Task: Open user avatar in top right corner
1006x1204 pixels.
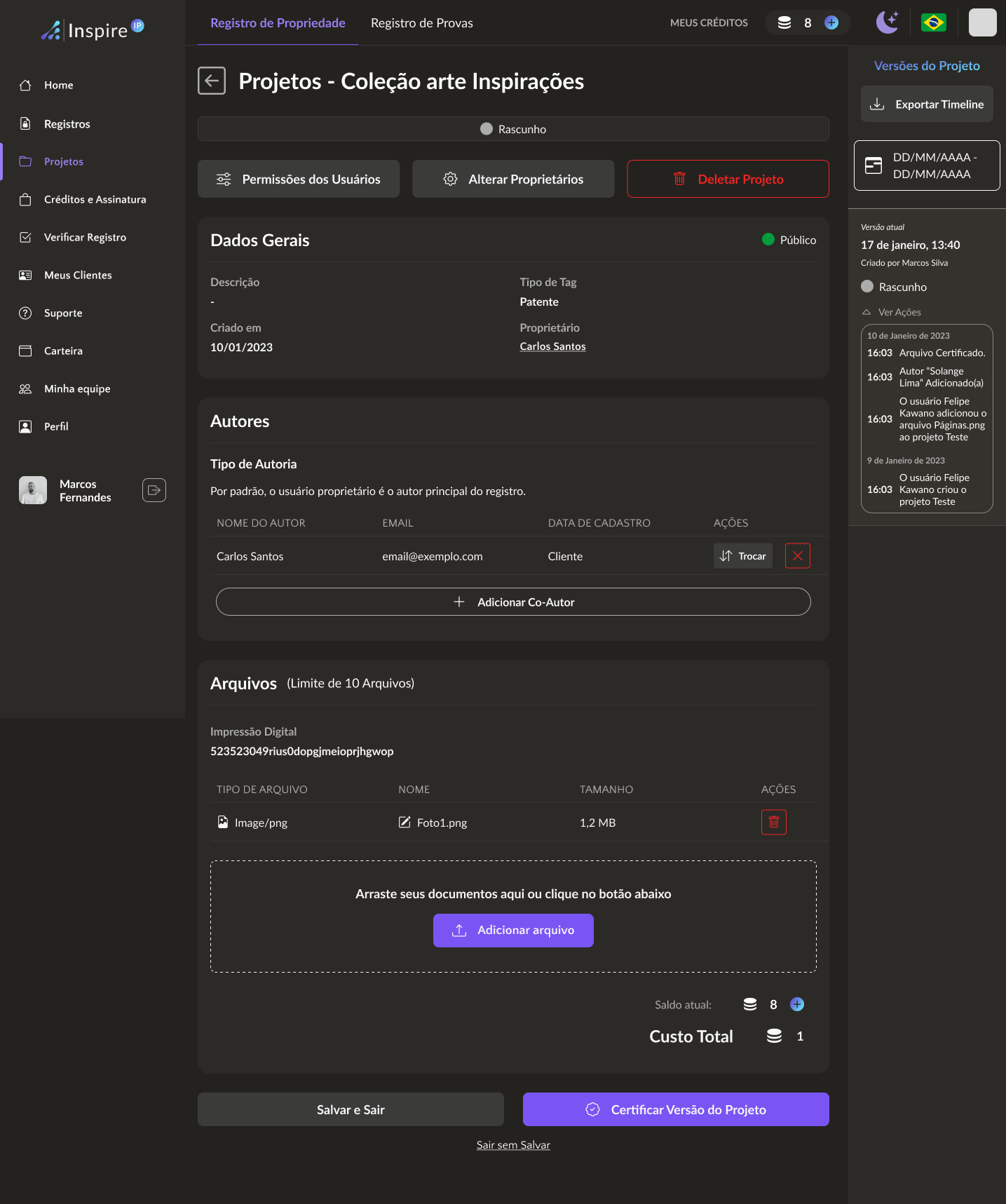Action: [981, 22]
